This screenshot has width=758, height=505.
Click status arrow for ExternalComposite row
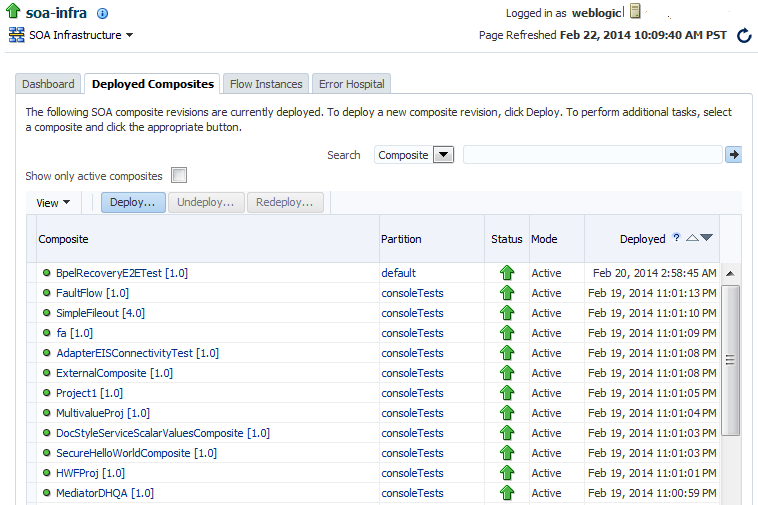(x=507, y=373)
